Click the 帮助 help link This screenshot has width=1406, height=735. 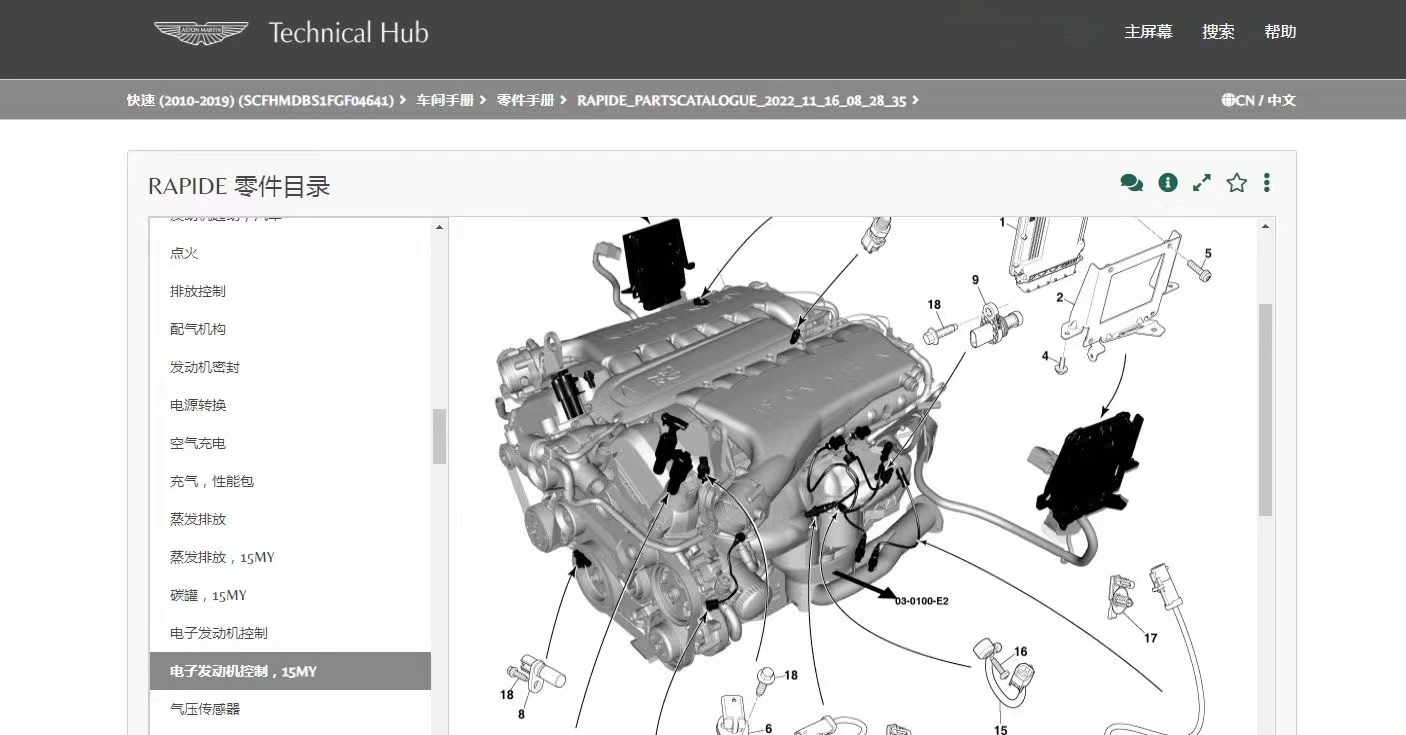(1280, 32)
